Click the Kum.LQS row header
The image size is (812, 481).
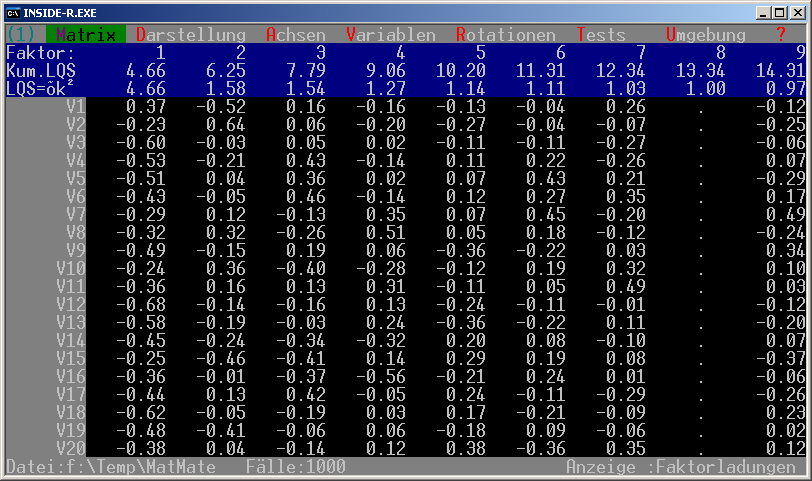40,70
